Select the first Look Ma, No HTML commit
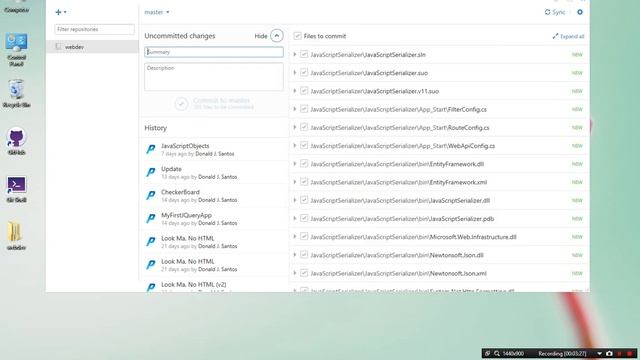 214,242
